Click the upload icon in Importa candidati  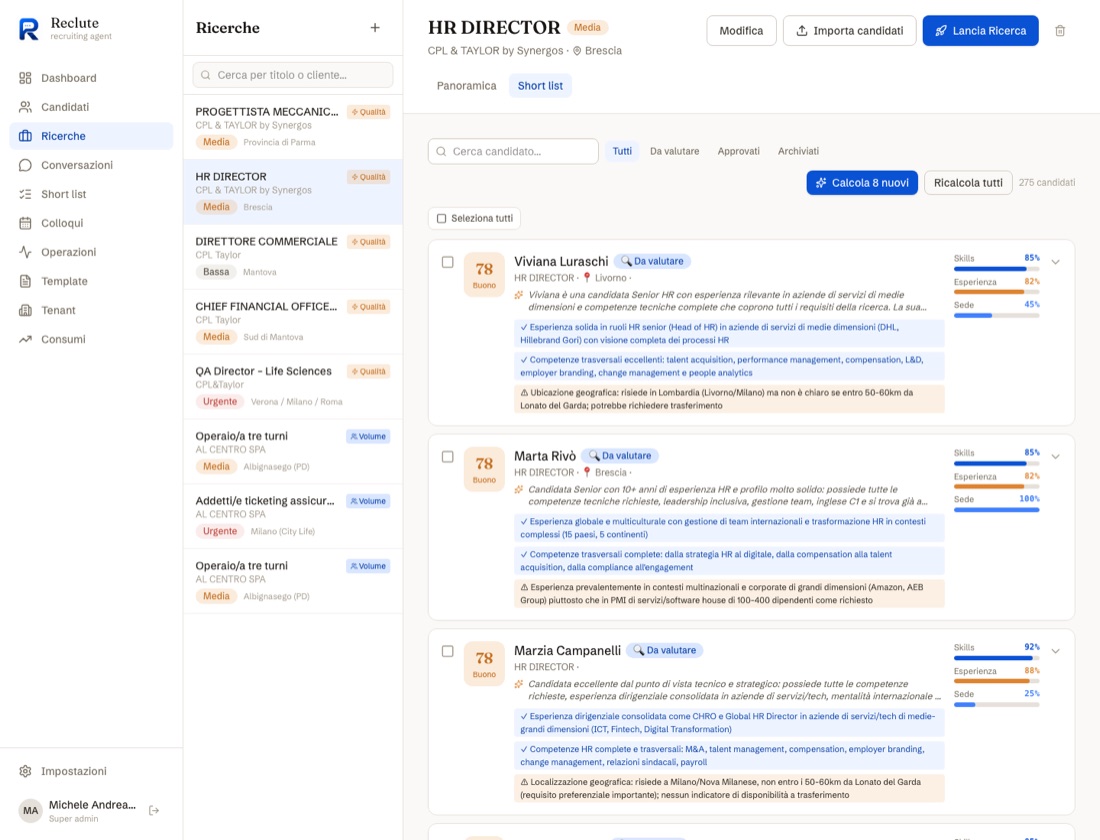coord(802,31)
